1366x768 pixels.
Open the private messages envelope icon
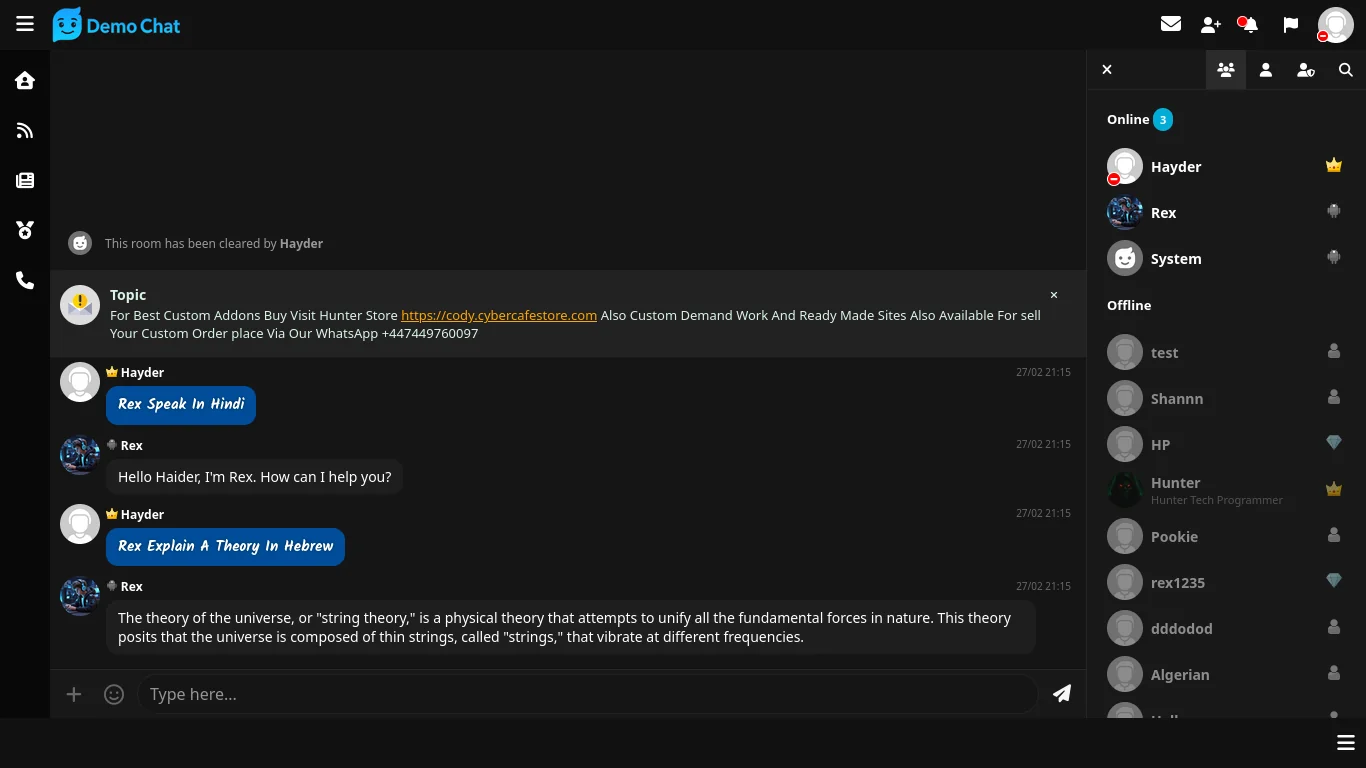(1170, 24)
